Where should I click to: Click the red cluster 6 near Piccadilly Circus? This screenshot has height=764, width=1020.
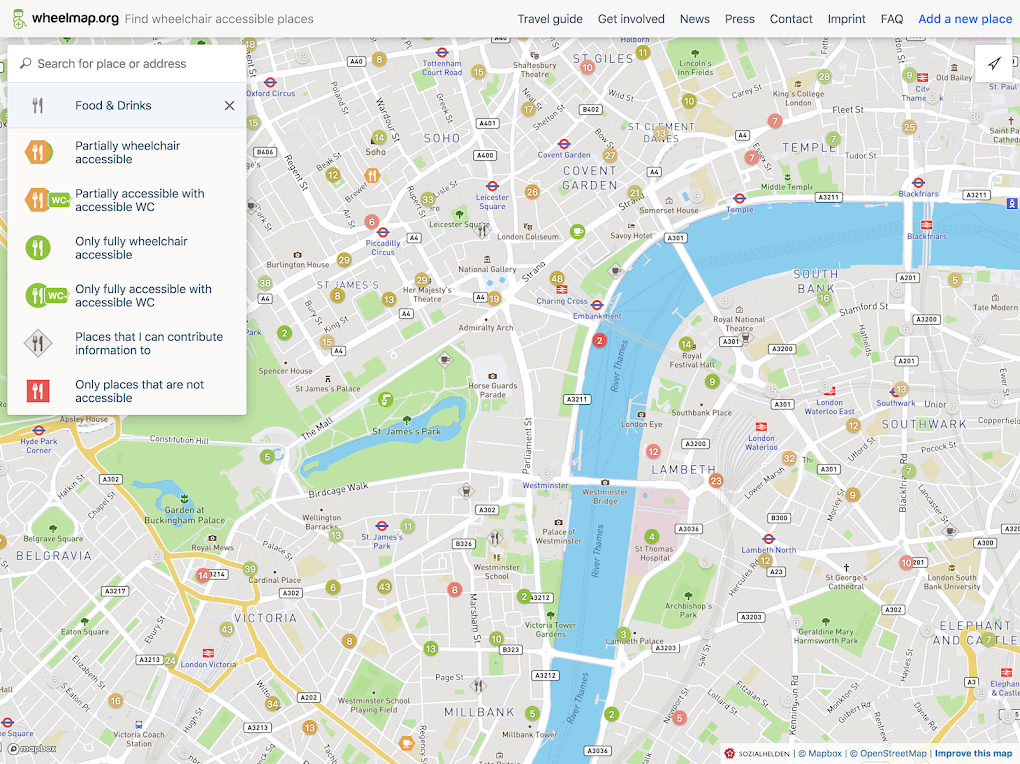coord(371,221)
